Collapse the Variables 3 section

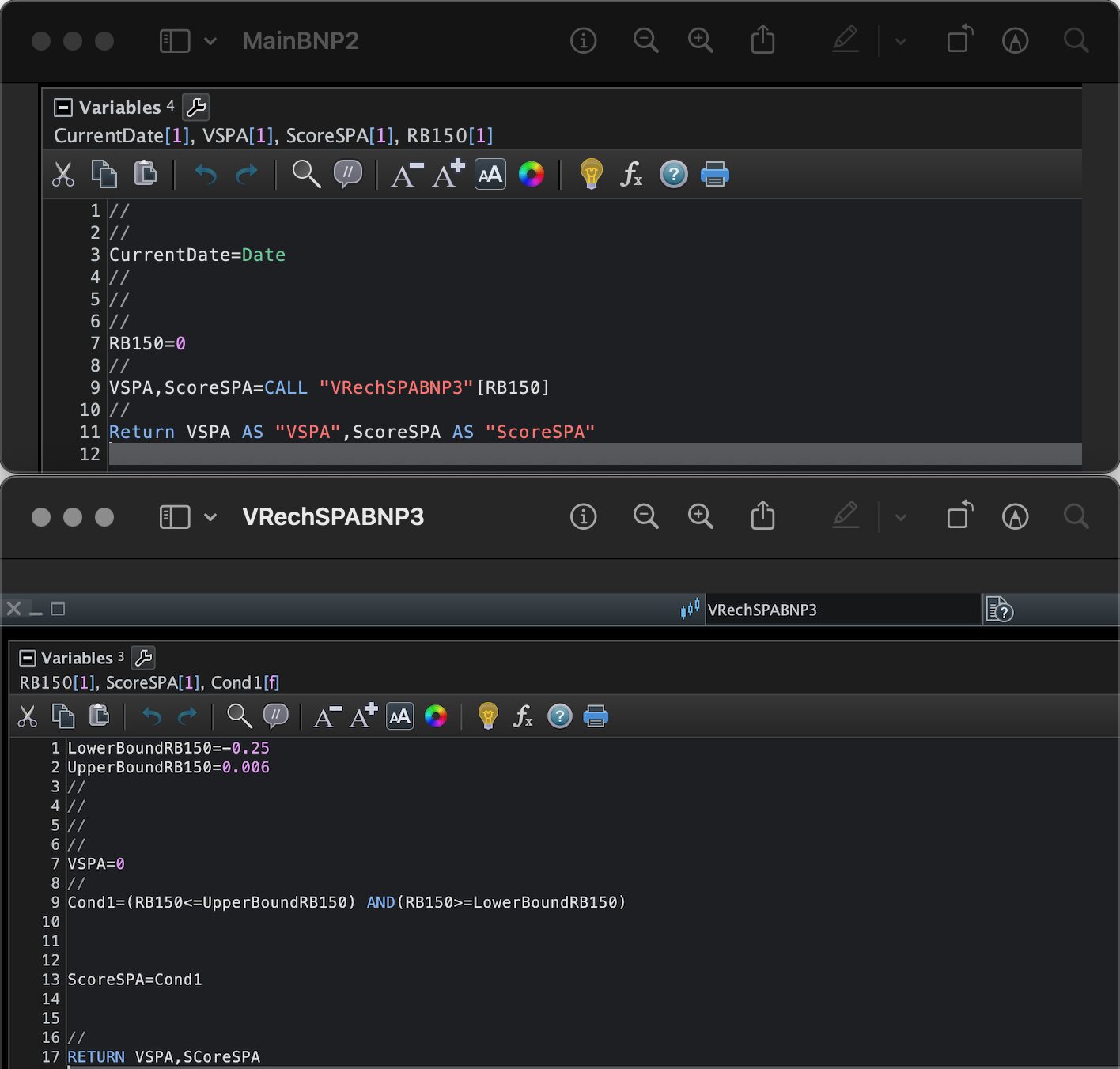pyautogui.click(x=28, y=658)
